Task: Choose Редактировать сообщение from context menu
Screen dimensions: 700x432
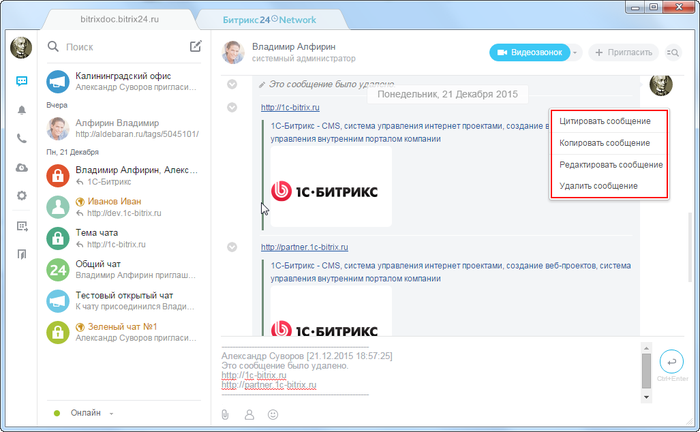Action: (609, 165)
